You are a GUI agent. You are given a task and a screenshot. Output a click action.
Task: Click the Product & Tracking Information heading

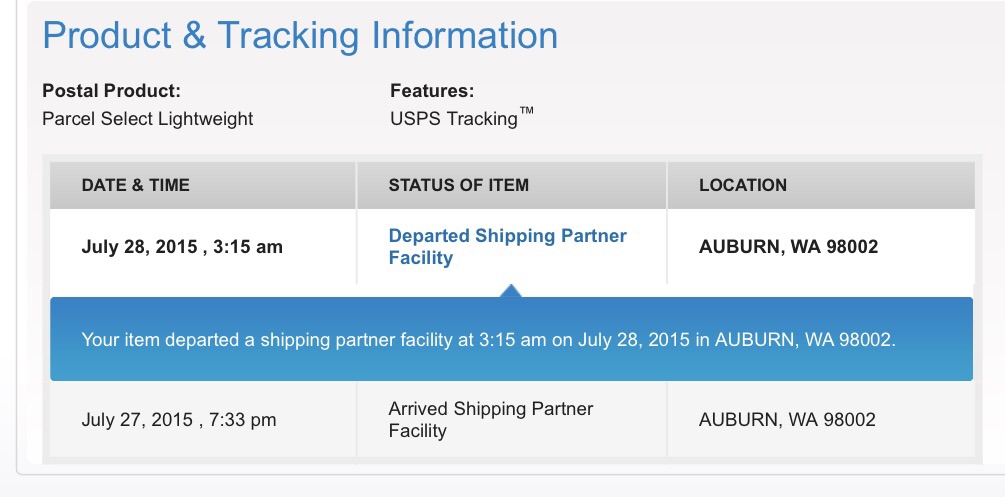(x=300, y=35)
